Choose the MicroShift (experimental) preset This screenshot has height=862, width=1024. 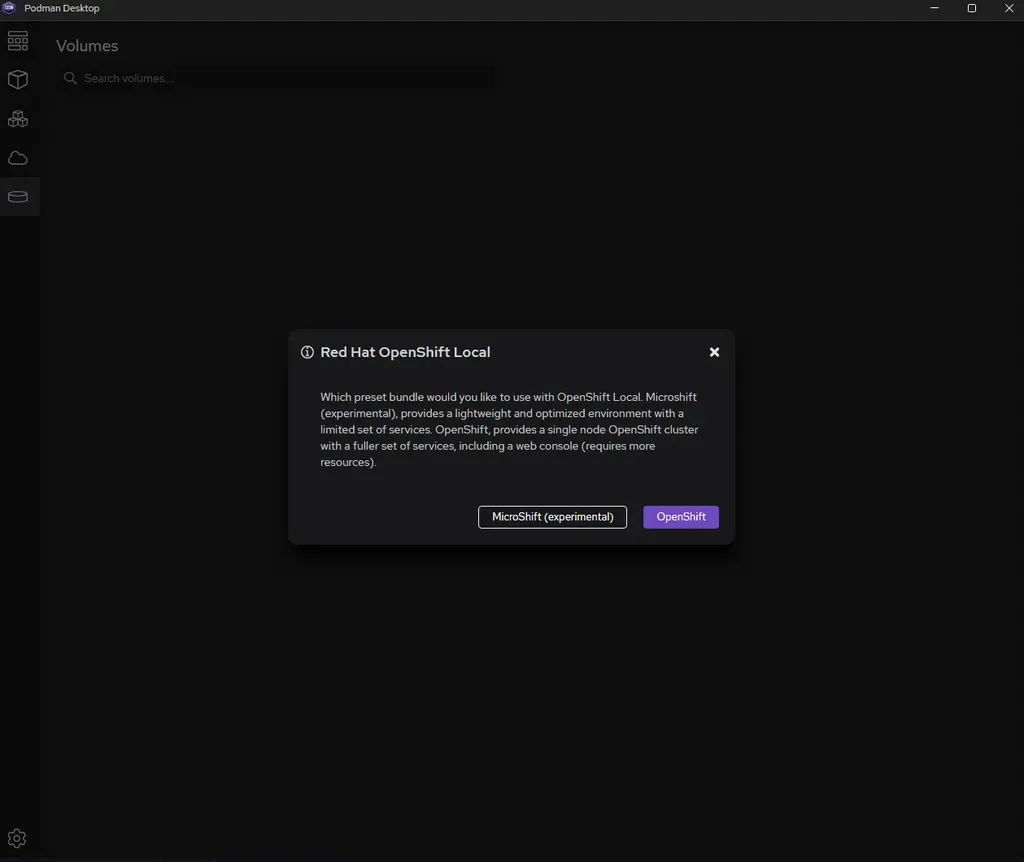pos(552,517)
